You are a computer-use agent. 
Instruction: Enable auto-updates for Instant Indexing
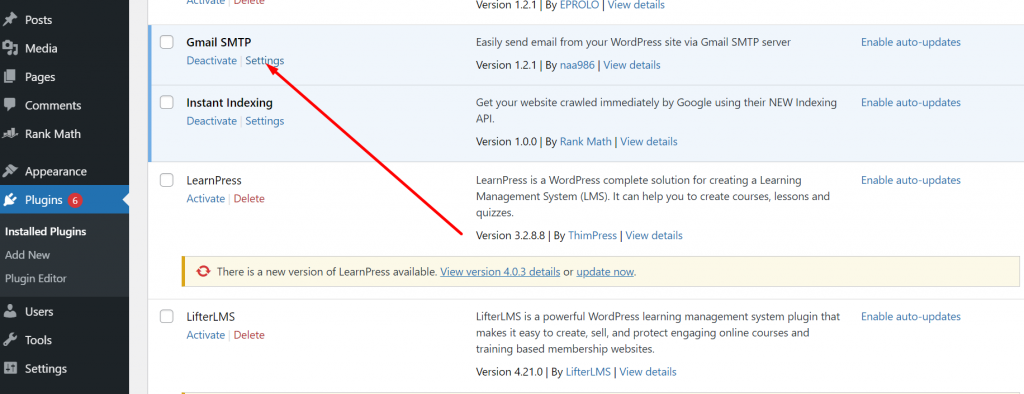(910, 103)
